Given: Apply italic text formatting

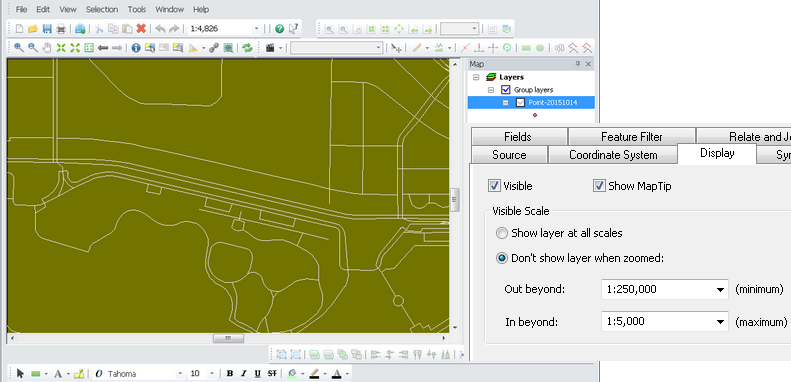Looking at the screenshot, I should (244, 373).
